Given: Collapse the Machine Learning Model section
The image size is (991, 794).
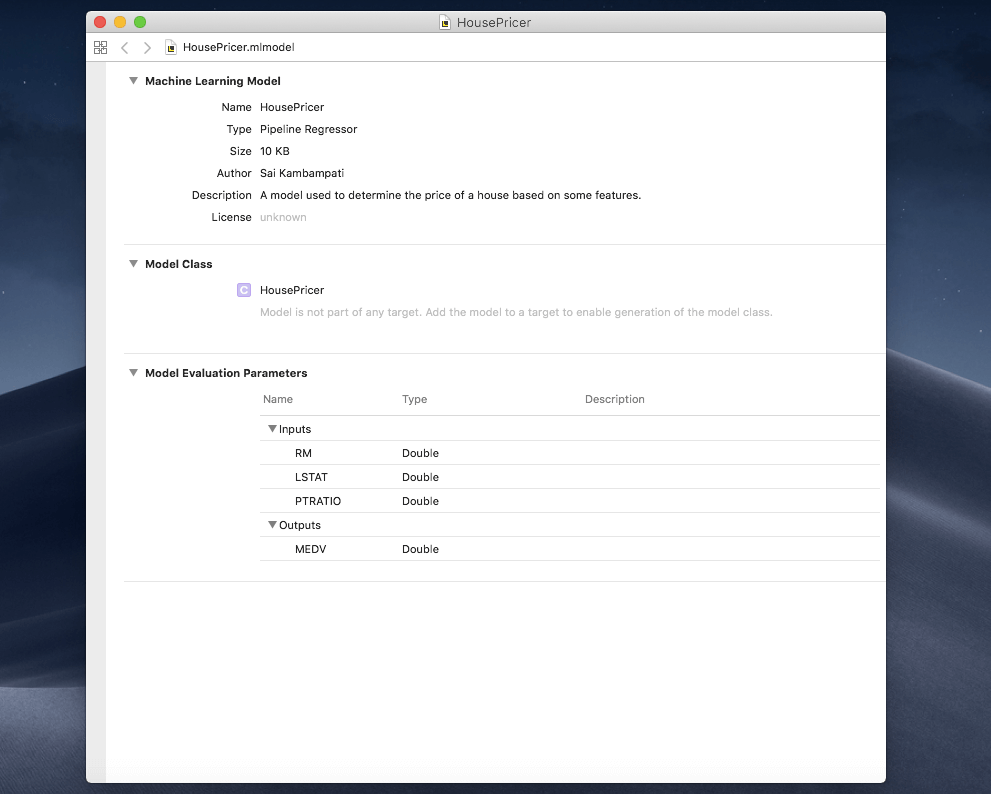Looking at the screenshot, I should click(x=134, y=81).
